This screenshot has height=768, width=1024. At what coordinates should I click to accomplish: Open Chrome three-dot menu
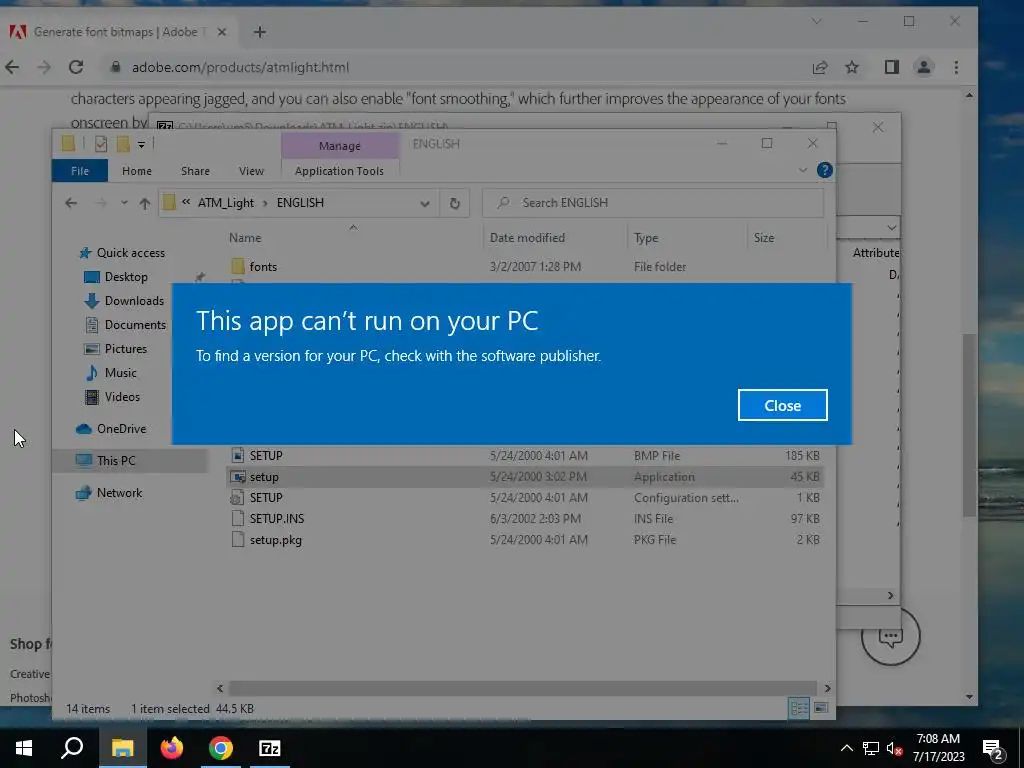pos(956,67)
